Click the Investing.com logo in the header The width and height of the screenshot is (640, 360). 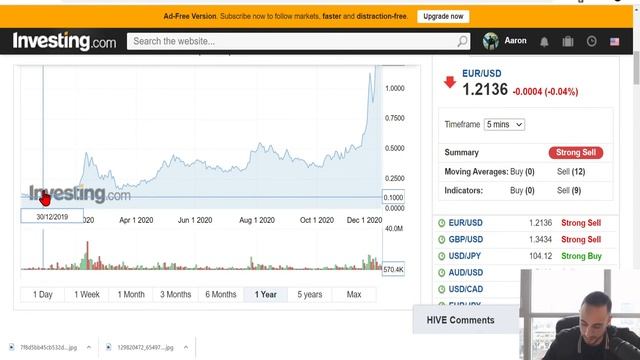click(64, 41)
